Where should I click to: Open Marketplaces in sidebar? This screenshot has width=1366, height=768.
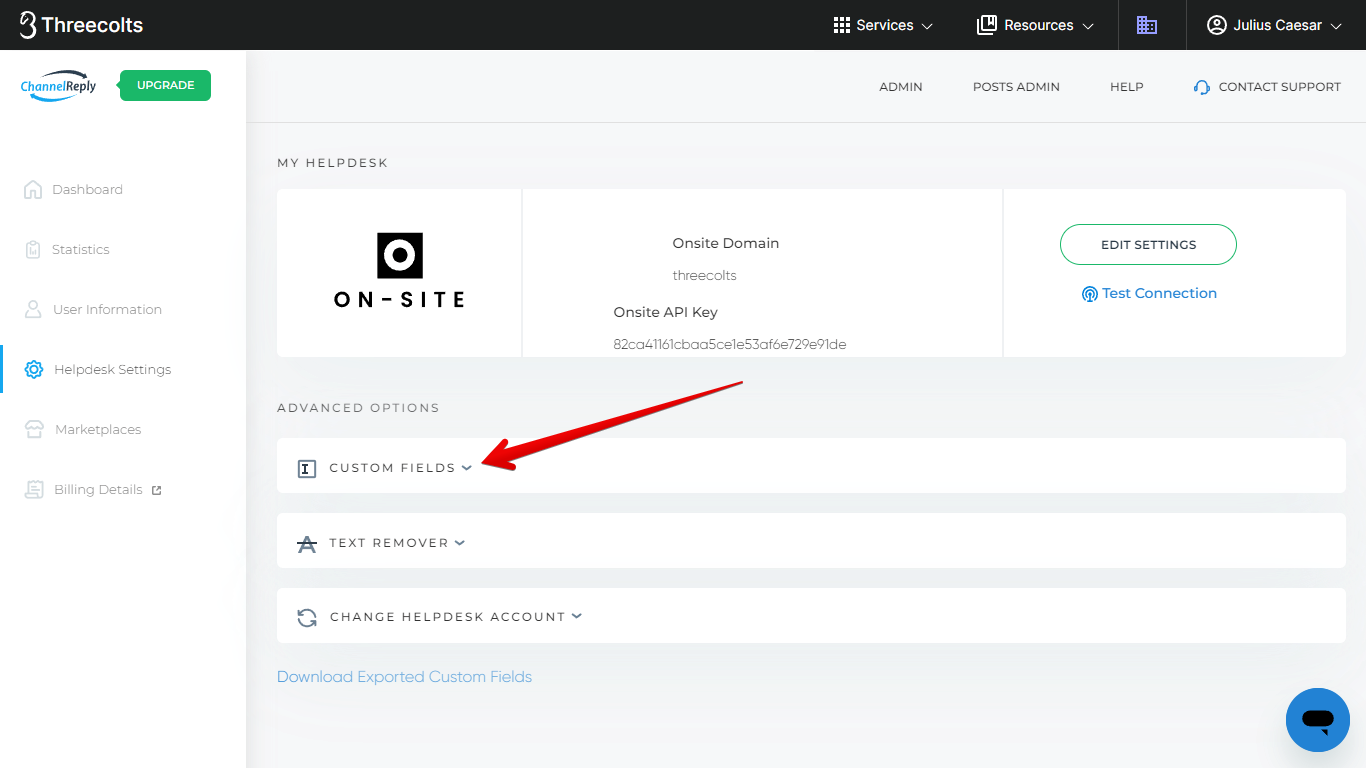(98, 429)
